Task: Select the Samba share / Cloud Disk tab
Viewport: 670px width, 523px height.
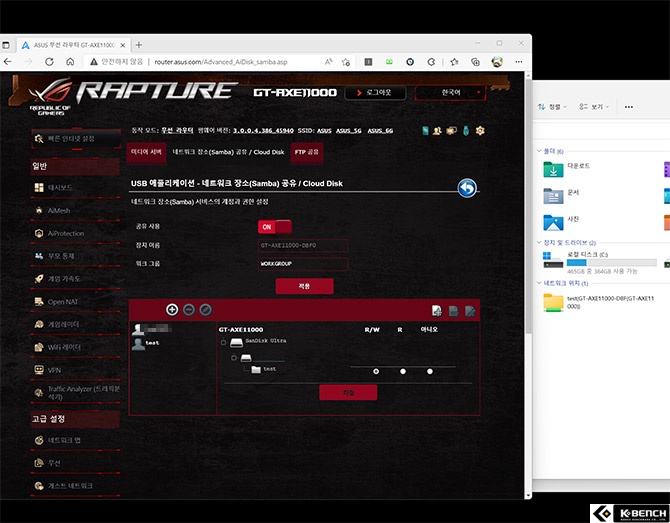Action: (228, 152)
